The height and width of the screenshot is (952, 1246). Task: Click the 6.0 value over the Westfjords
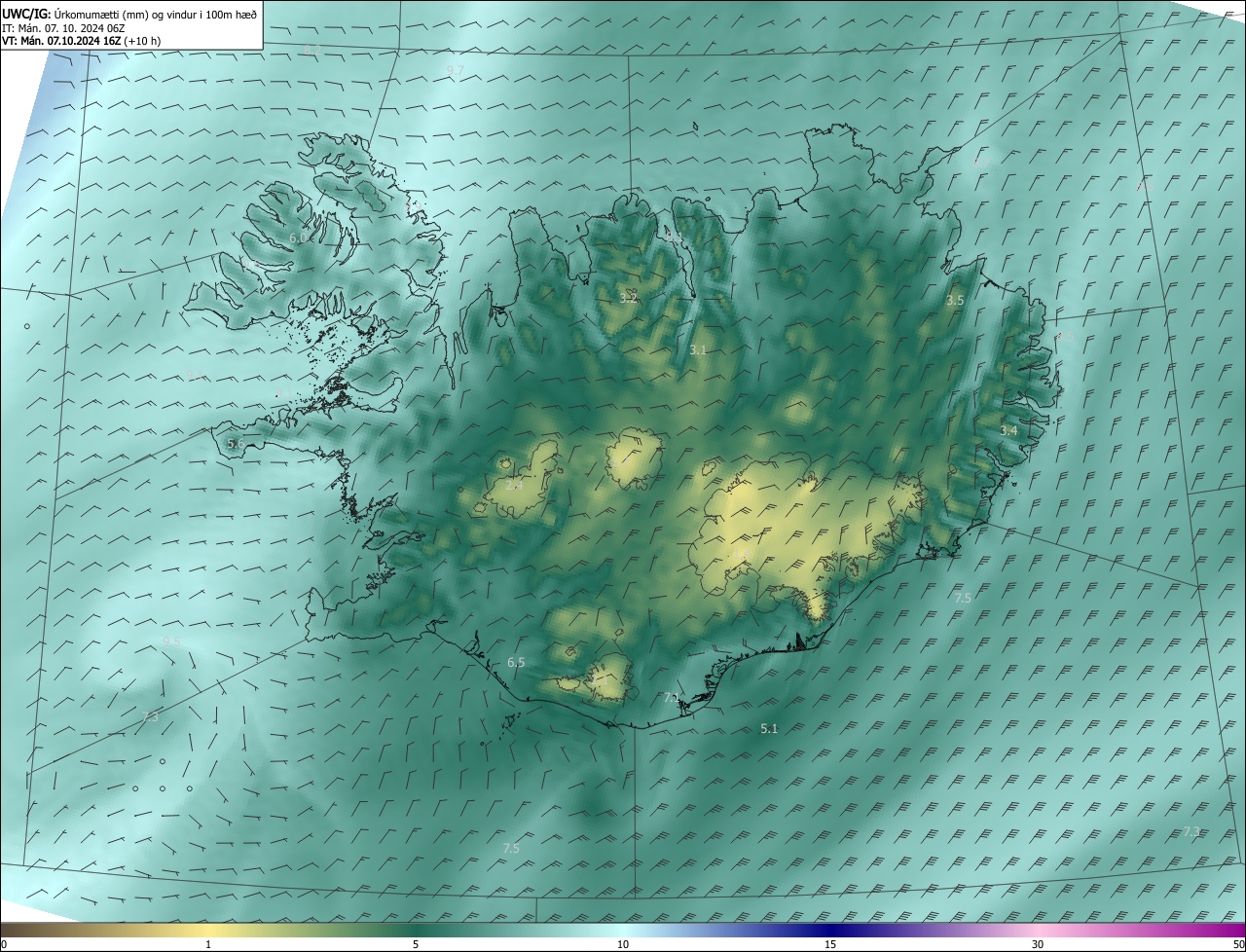tap(298, 238)
